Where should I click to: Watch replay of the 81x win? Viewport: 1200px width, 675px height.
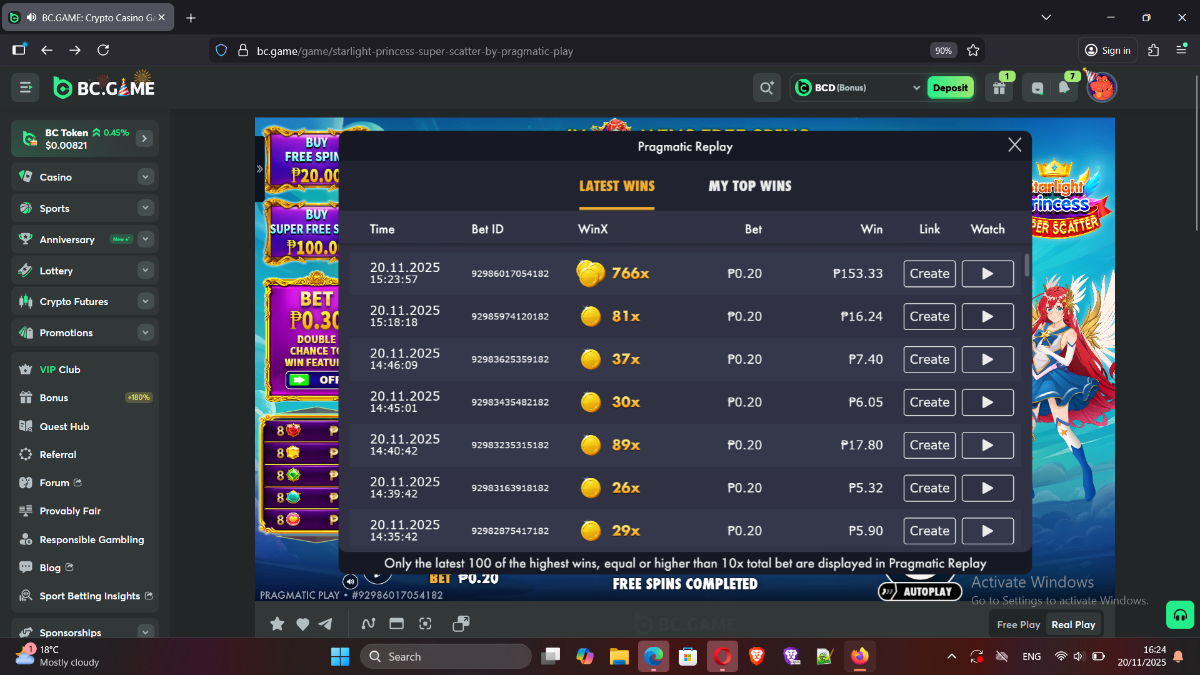(987, 317)
